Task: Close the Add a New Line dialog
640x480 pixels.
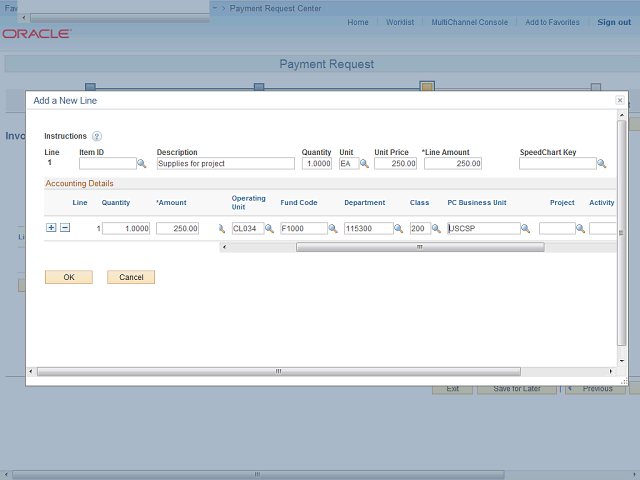Action: (620, 101)
